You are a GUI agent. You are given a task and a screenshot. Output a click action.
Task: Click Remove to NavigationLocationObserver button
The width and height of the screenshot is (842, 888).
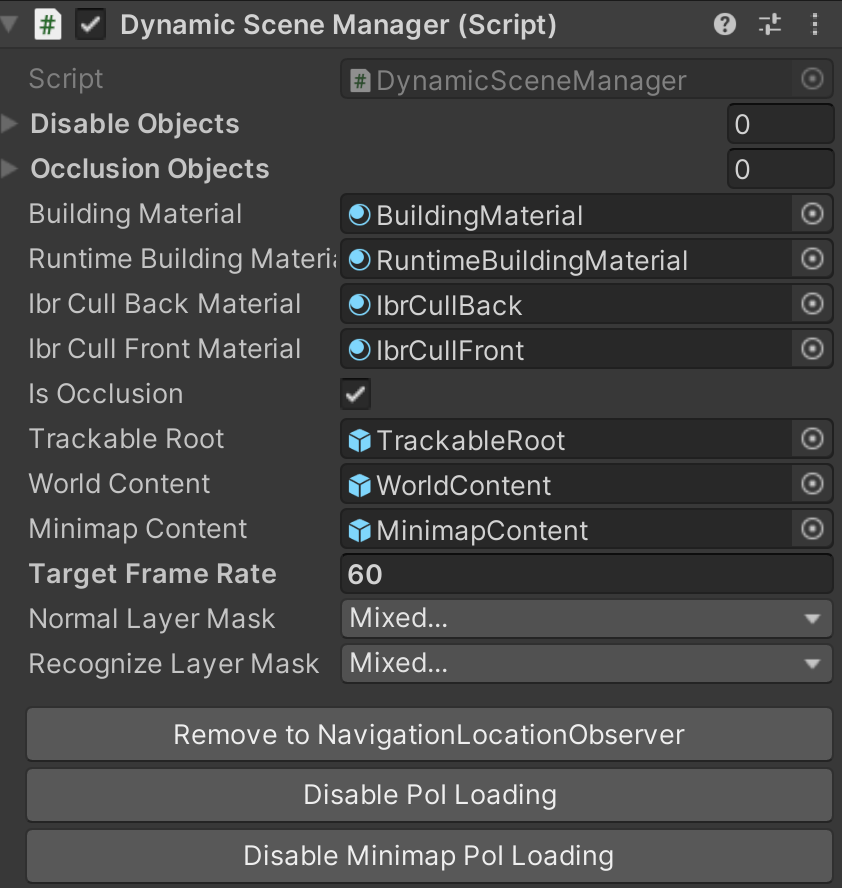coord(429,735)
